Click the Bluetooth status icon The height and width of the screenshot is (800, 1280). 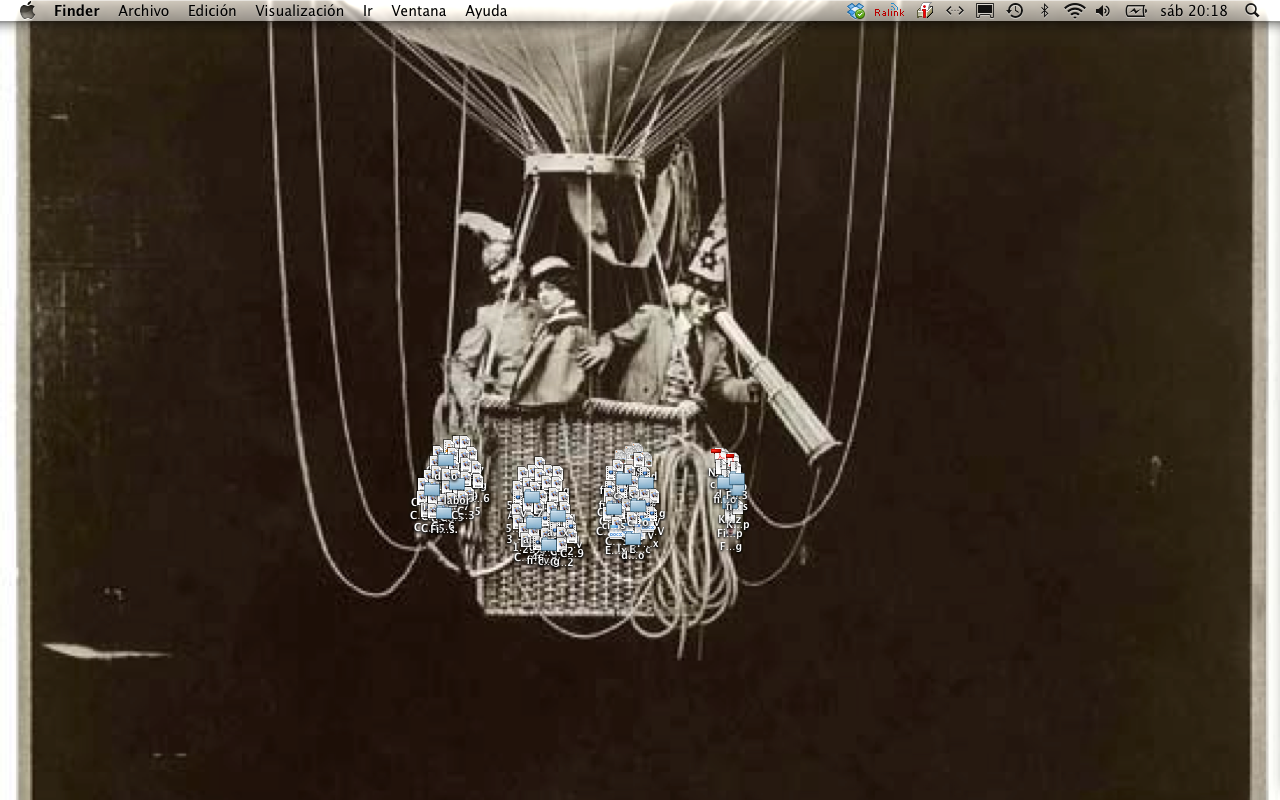tap(1045, 11)
